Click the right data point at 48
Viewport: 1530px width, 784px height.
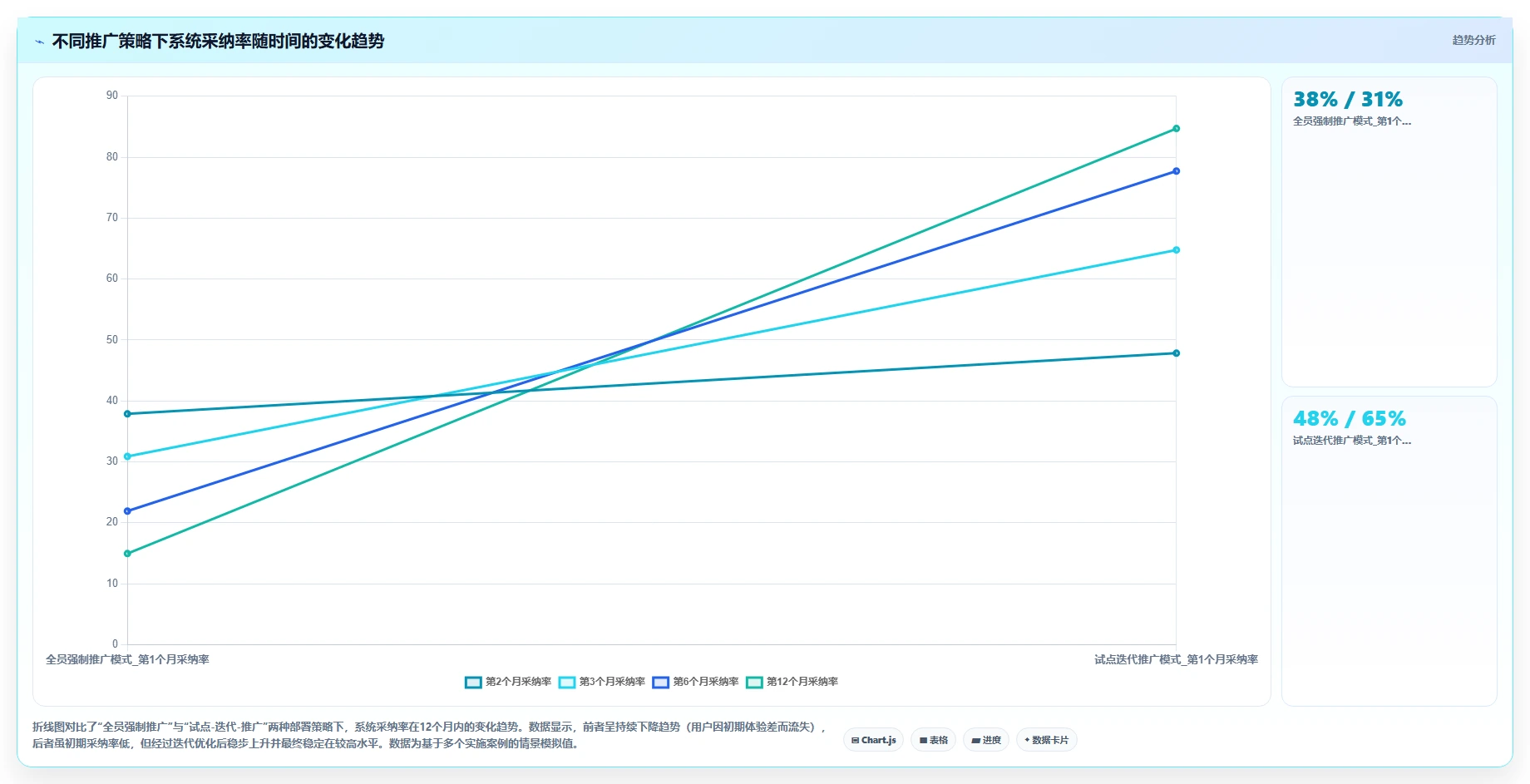(x=1176, y=353)
